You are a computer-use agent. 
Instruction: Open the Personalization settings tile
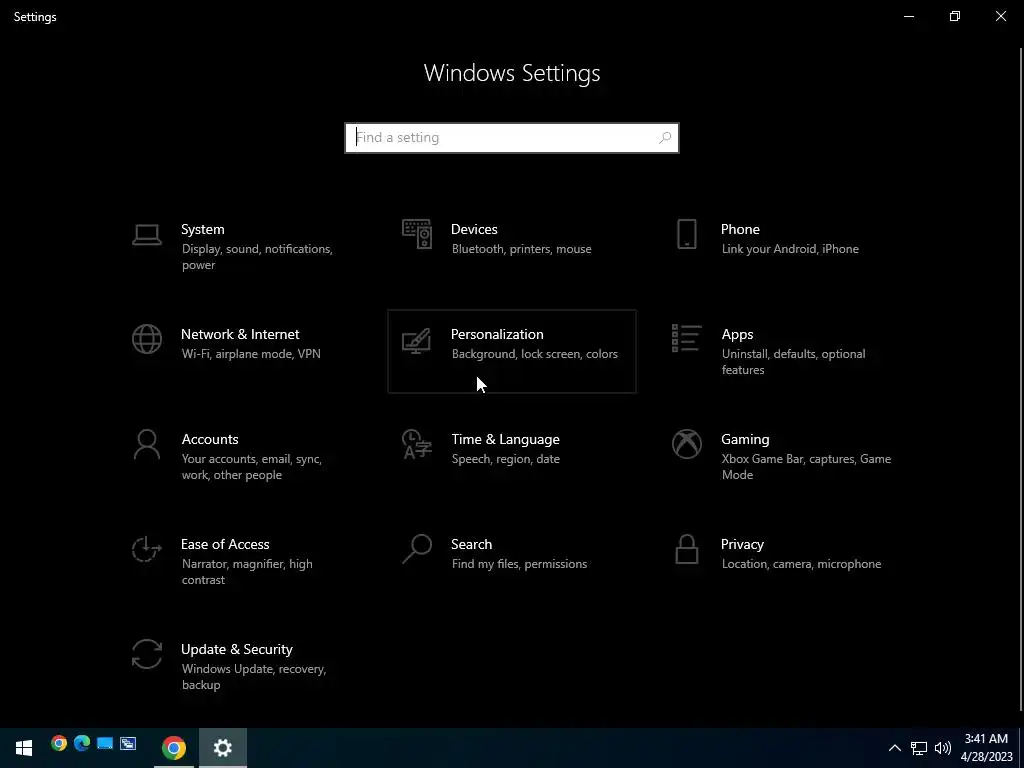point(511,351)
